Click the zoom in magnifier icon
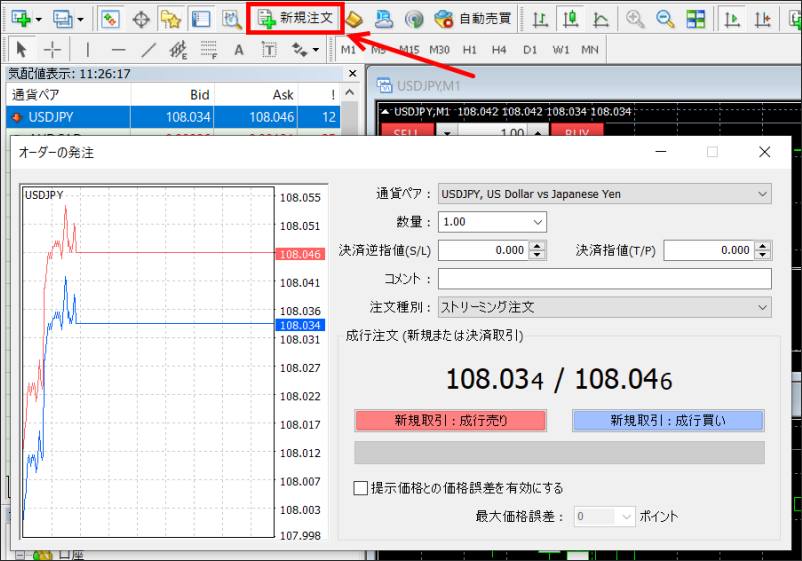Viewport: 802px width, 561px height. (635, 19)
